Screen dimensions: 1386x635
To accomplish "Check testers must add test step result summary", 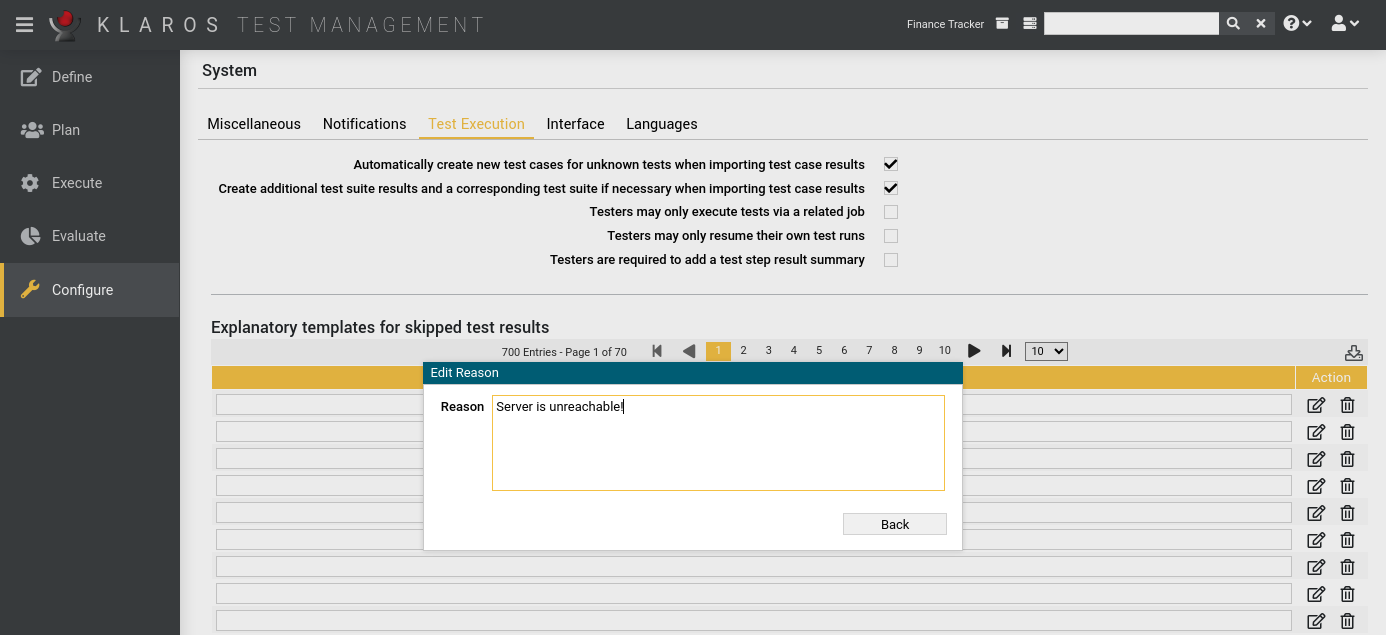I will [x=890, y=259].
